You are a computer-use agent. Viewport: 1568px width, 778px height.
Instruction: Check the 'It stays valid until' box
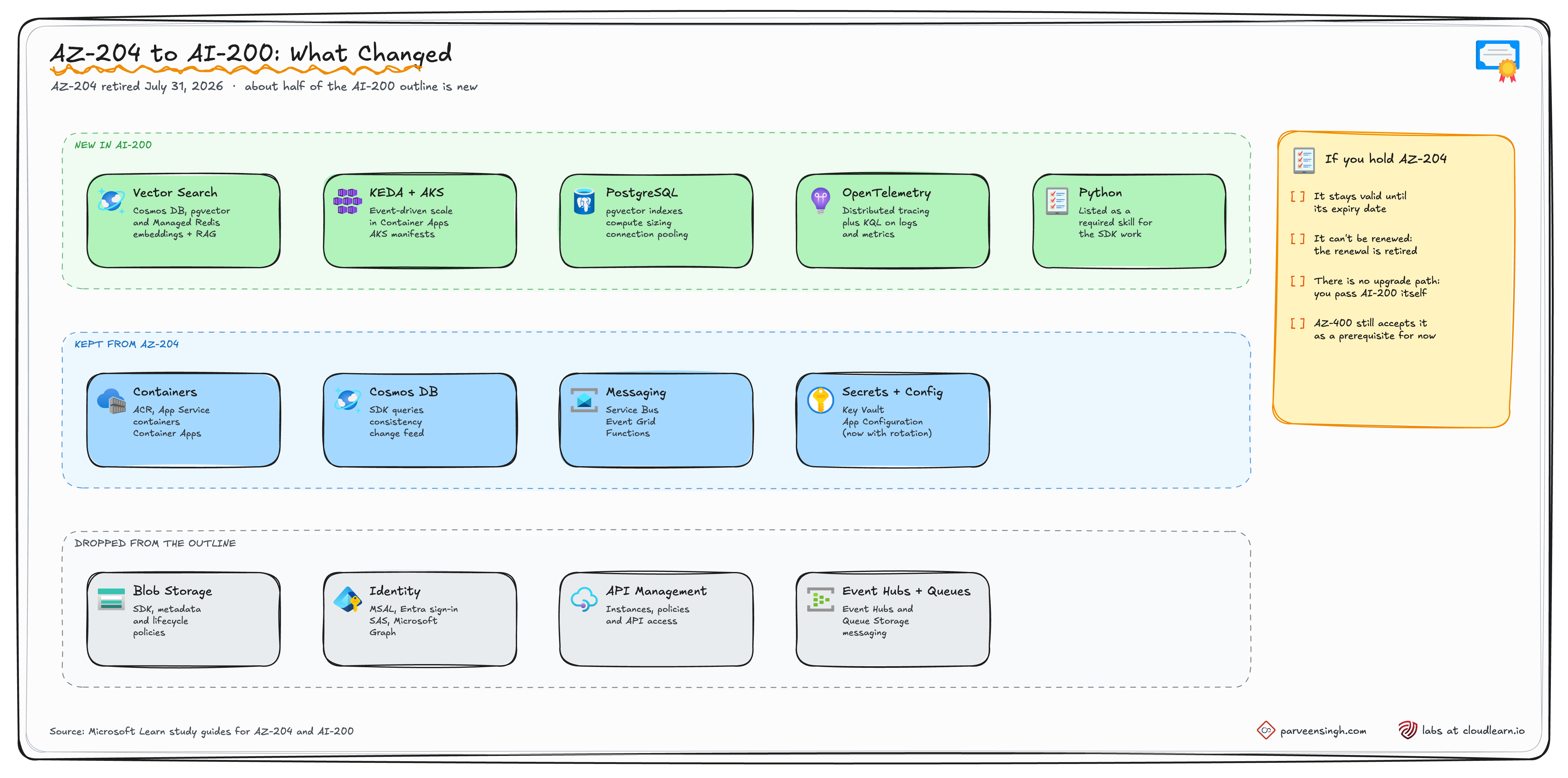click(x=1297, y=197)
